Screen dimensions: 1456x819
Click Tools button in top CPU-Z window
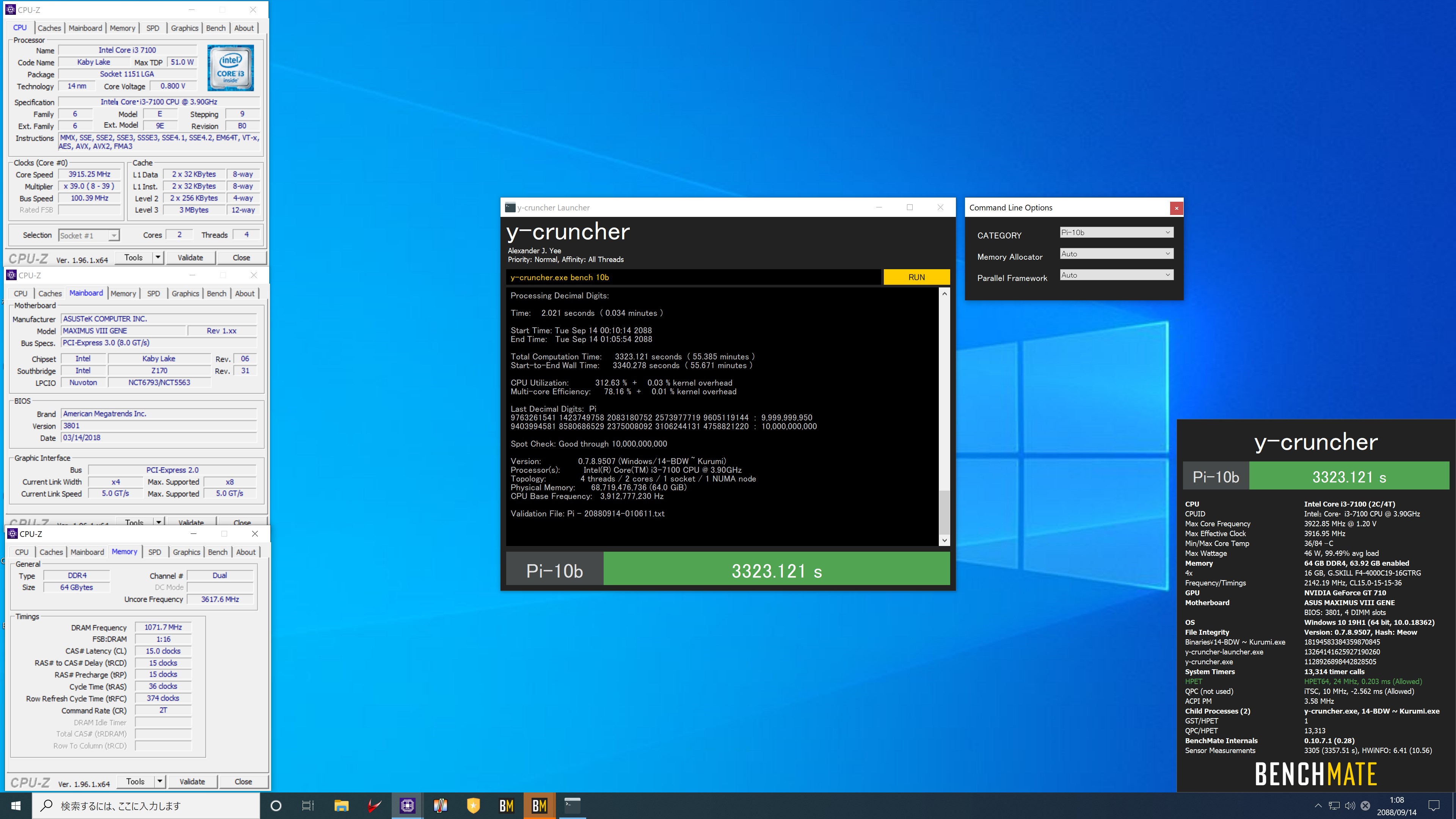[133, 257]
